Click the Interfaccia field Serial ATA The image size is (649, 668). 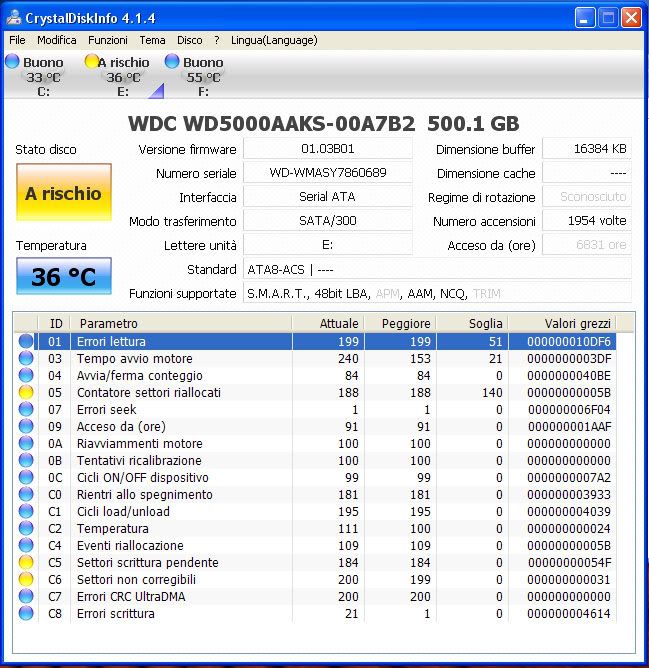pos(328,196)
